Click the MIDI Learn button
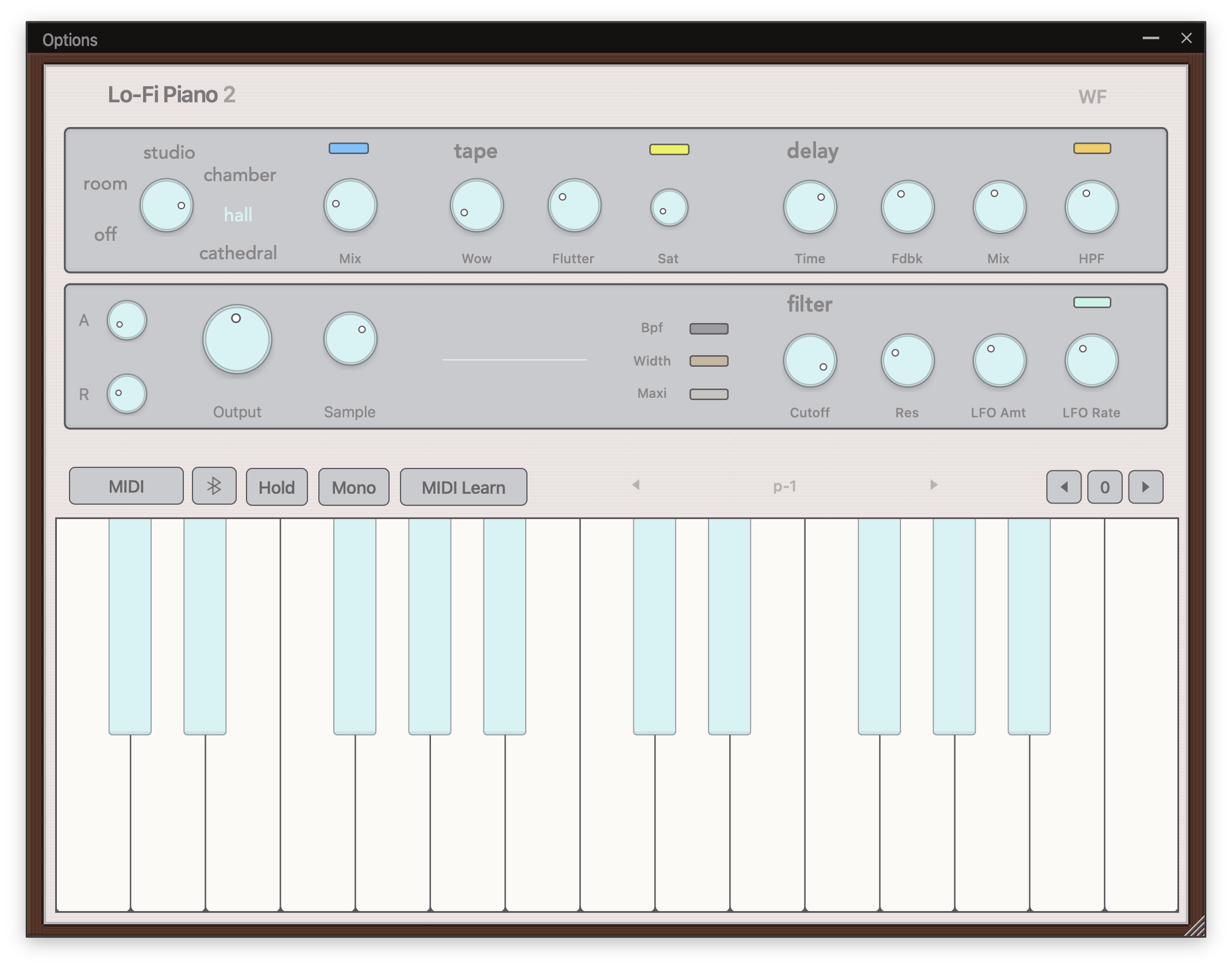The width and height of the screenshot is (1232, 968). pyautogui.click(x=463, y=487)
